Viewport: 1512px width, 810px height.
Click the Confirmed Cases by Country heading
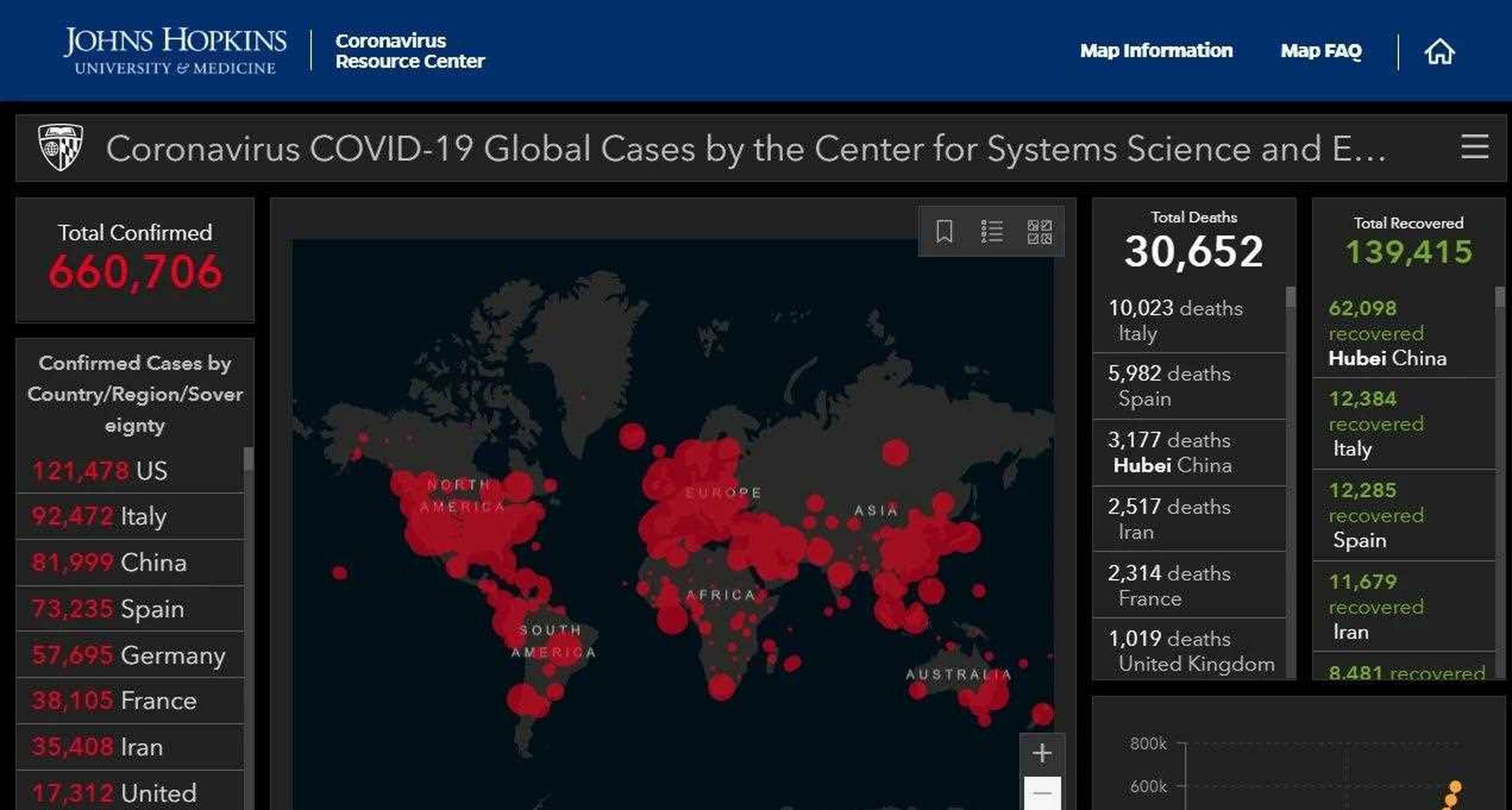tap(135, 394)
